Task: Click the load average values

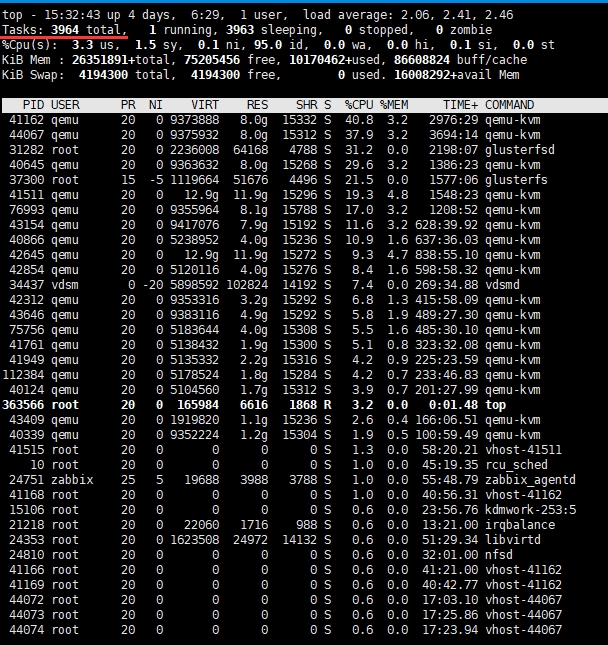Action: click(x=445, y=15)
